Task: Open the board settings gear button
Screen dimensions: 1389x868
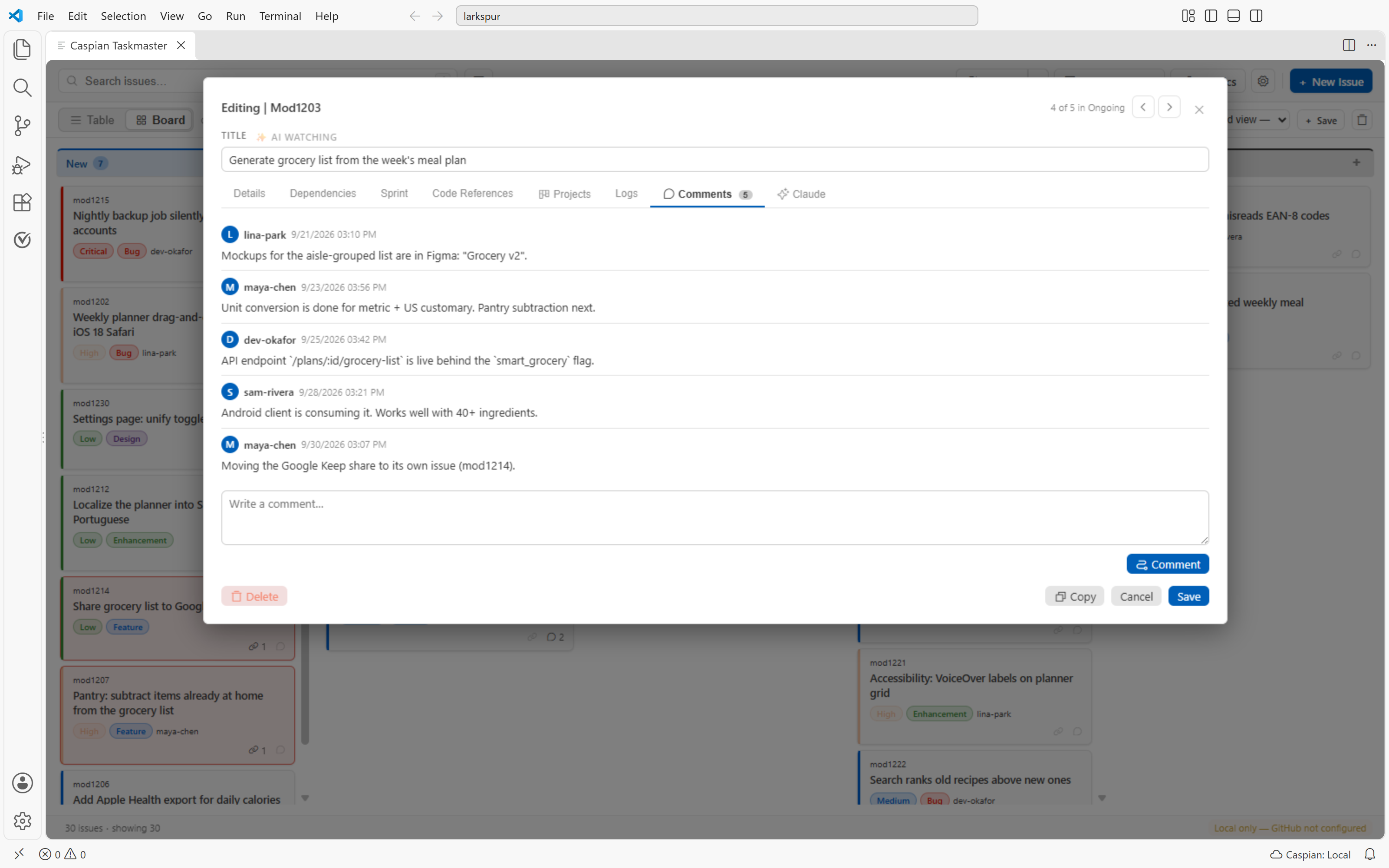Action: click(1263, 82)
